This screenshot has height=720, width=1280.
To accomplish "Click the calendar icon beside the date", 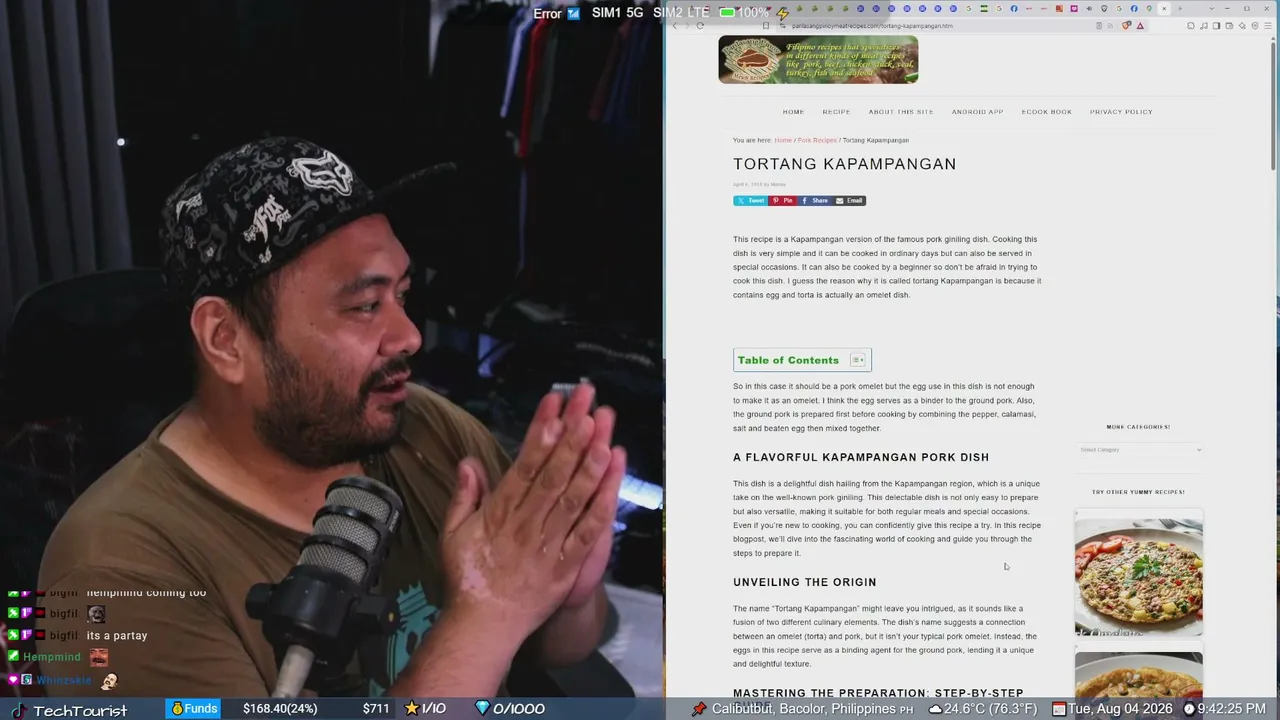I will pyautogui.click(x=1059, y=709).
